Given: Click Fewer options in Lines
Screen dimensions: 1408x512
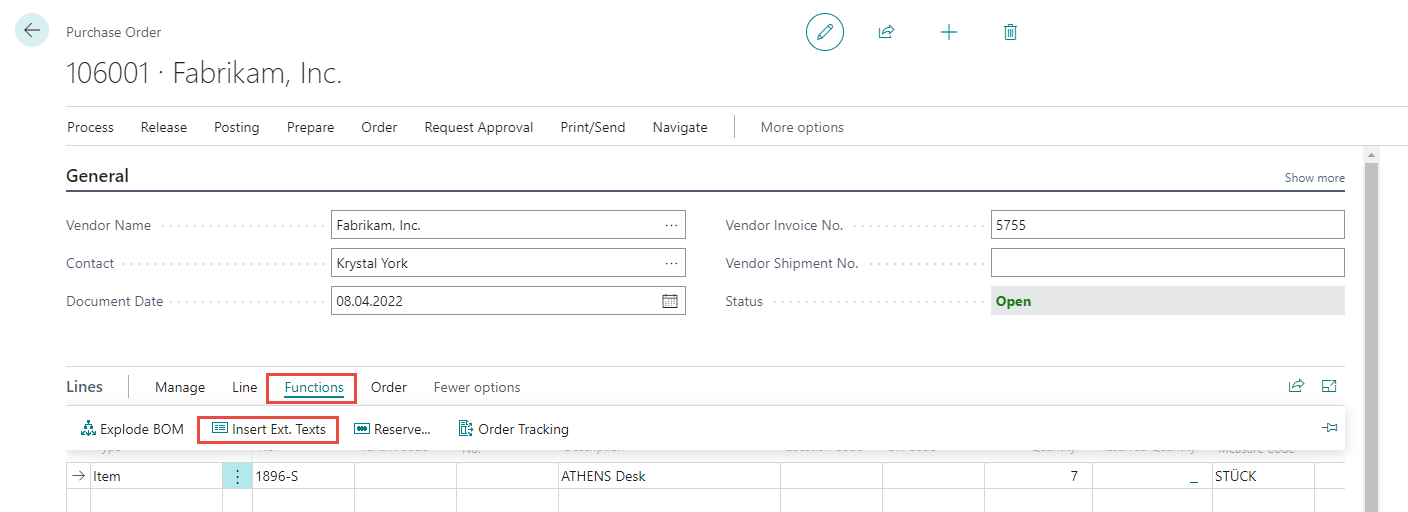Looking at the screenshot, I should (x=477, y=387).
